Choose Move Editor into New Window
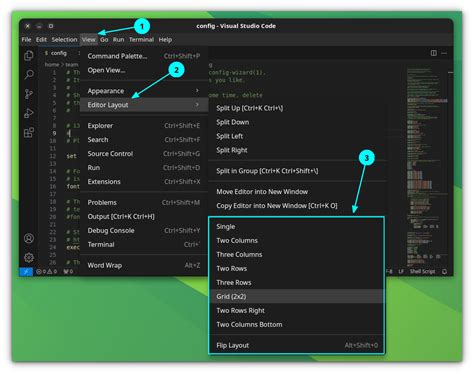Viewport: 474px width, 374px height. (298, 192)
